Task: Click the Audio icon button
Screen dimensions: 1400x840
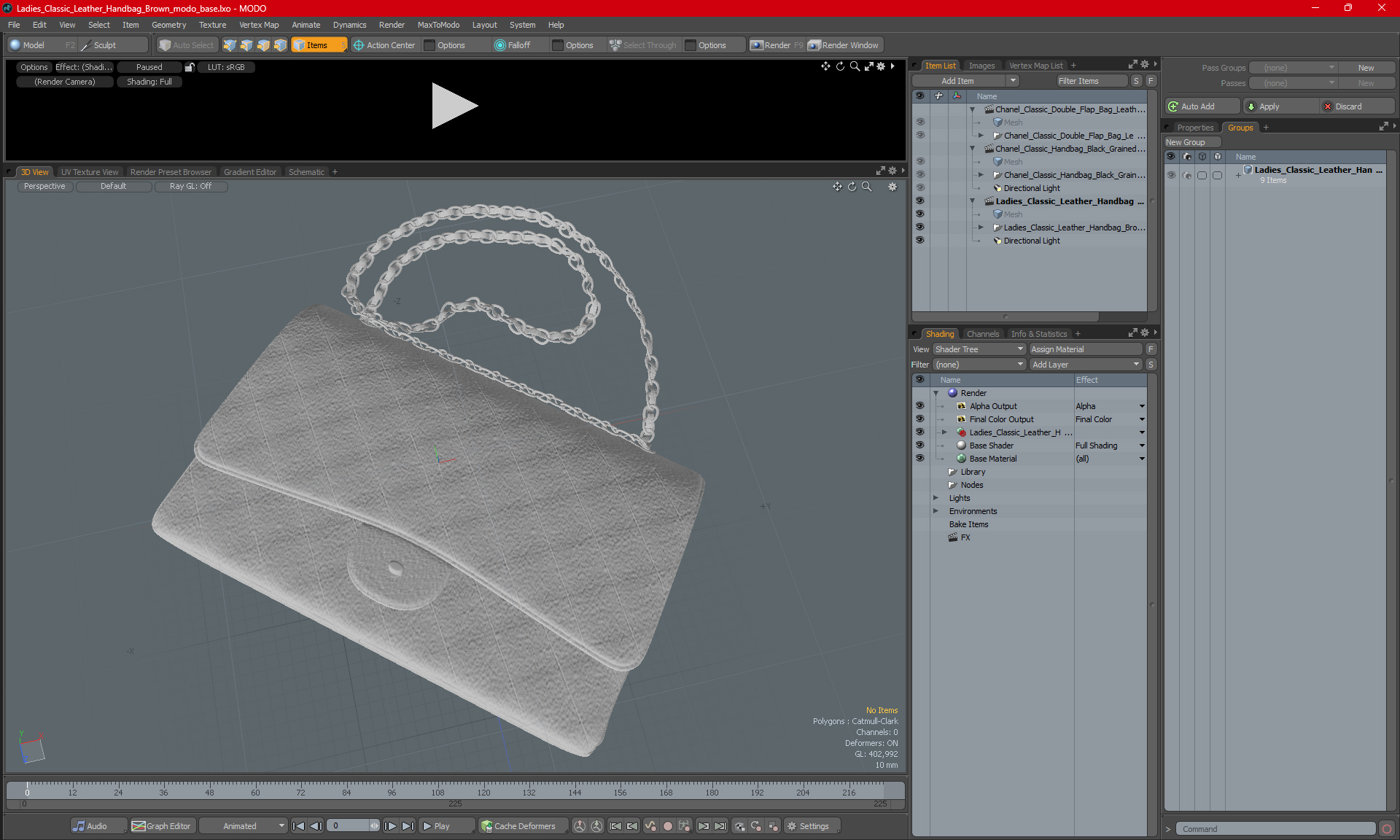Action: 79,826
